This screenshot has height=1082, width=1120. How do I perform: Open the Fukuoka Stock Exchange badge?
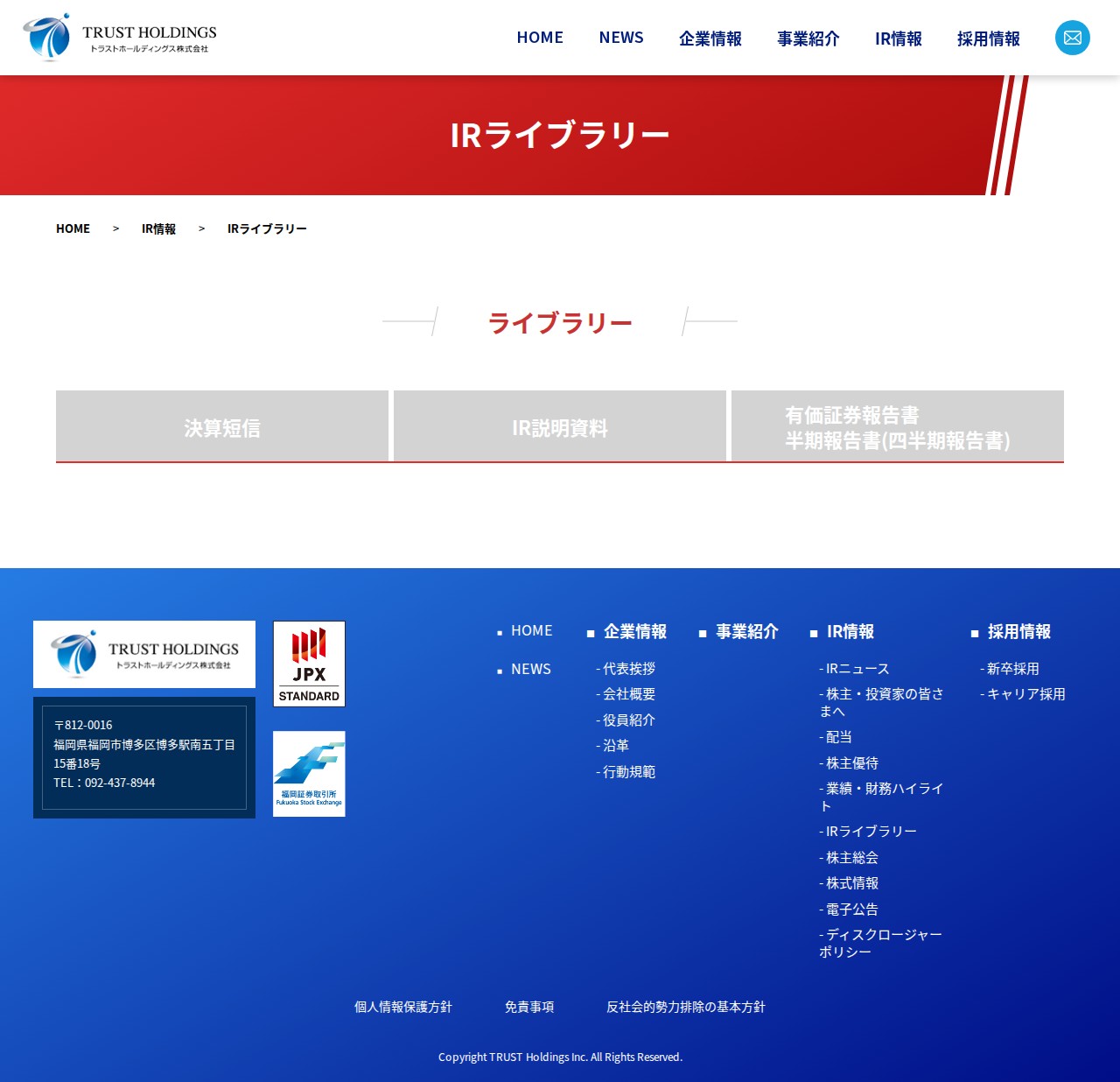[x=309, y=774]
